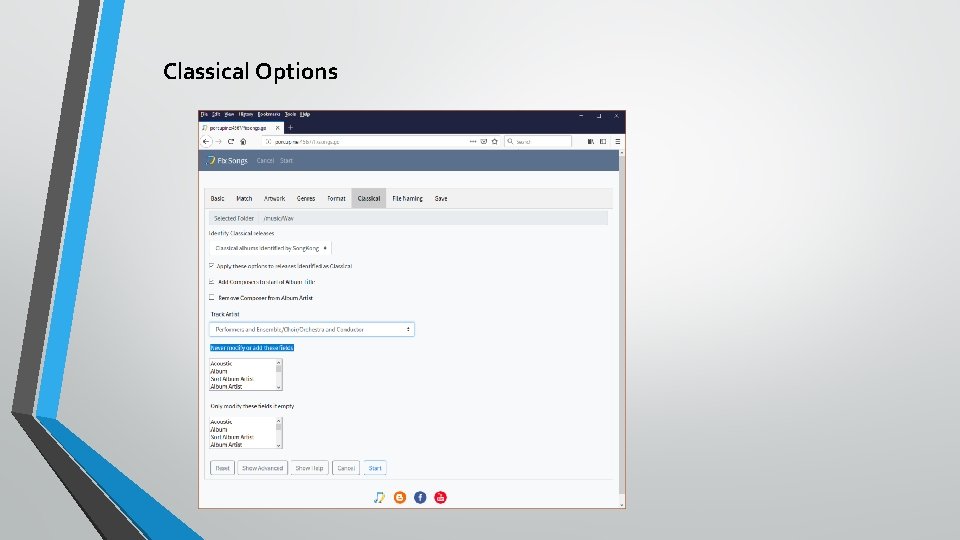
Task: Open a new tab with the plus icon
Action: coord(291,128)
